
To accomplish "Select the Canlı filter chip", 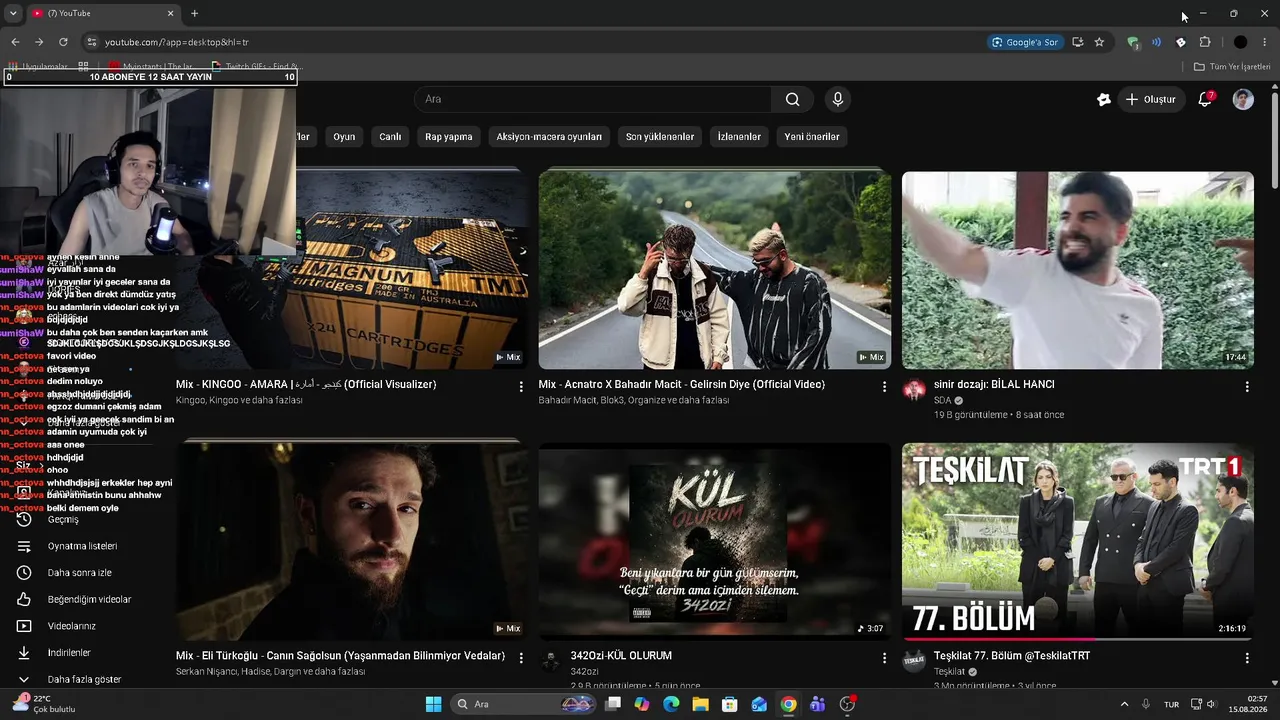I will (x=390, y=137).
